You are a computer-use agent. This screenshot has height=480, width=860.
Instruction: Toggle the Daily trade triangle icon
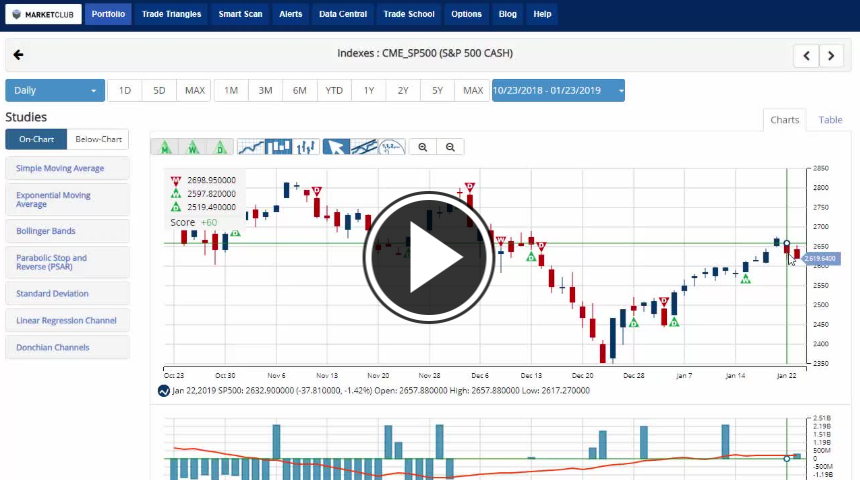click(x=220, y=147)
